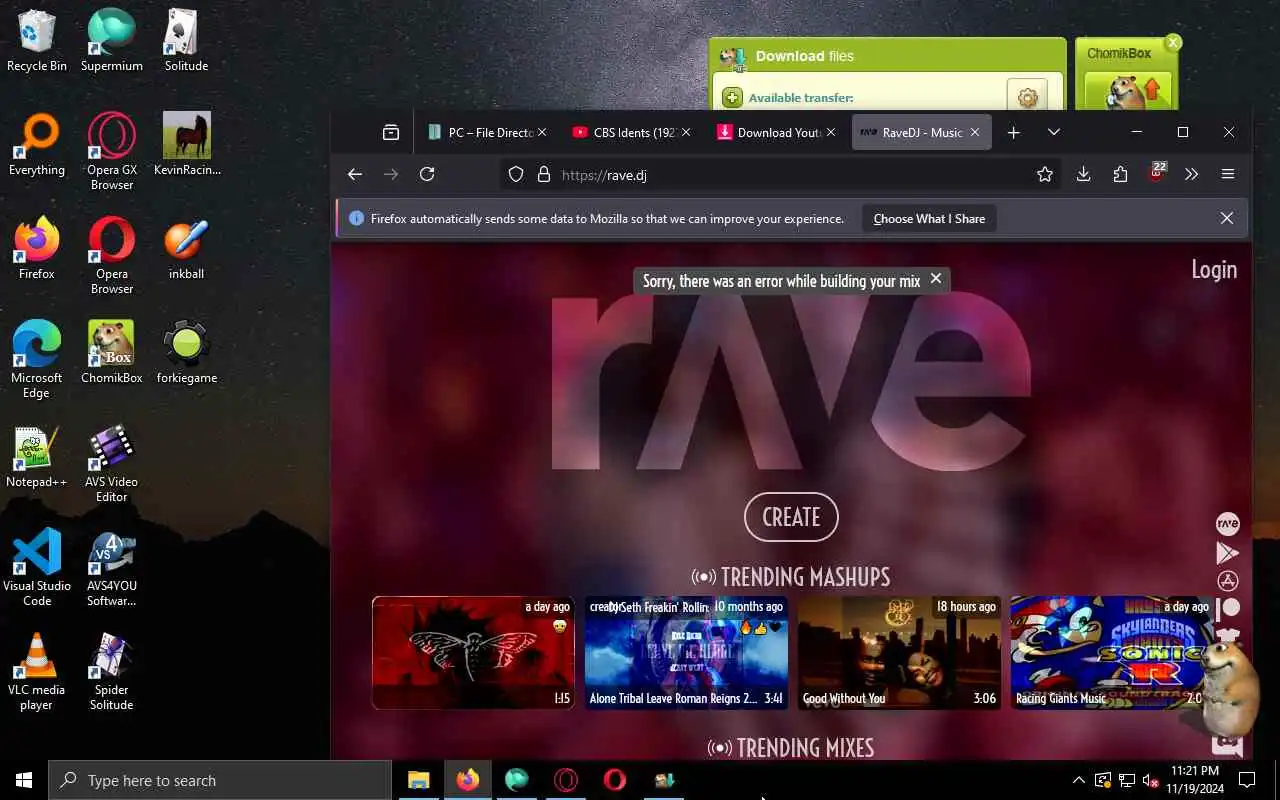
Task: Click the App Store side icon
Action: pyautogui.click(x=1227, y=581)
